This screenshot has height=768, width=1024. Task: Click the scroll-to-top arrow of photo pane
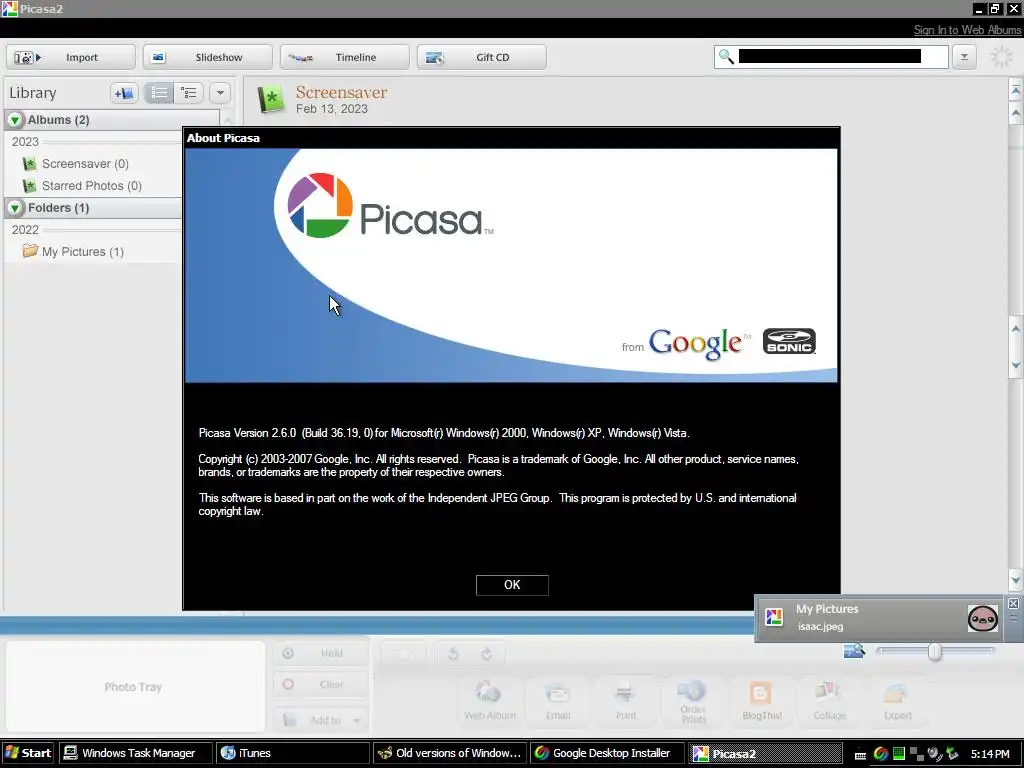[1016, 90]
